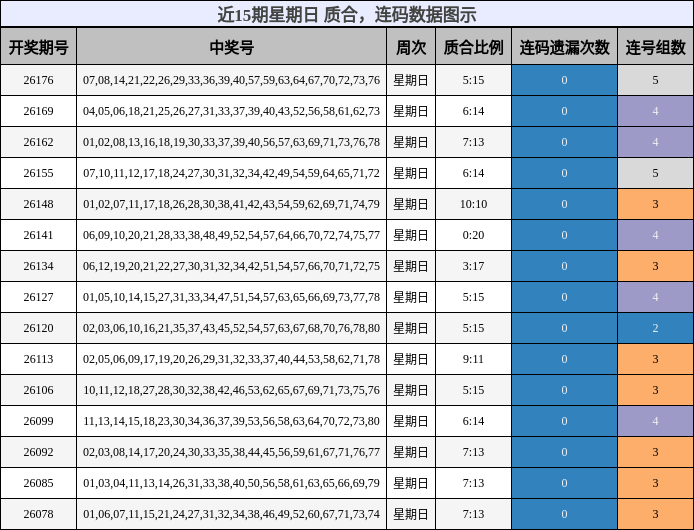Click the 质合比例 column header
The width and height of the screenshot is (694, 530).
click(x=474, y=46)
